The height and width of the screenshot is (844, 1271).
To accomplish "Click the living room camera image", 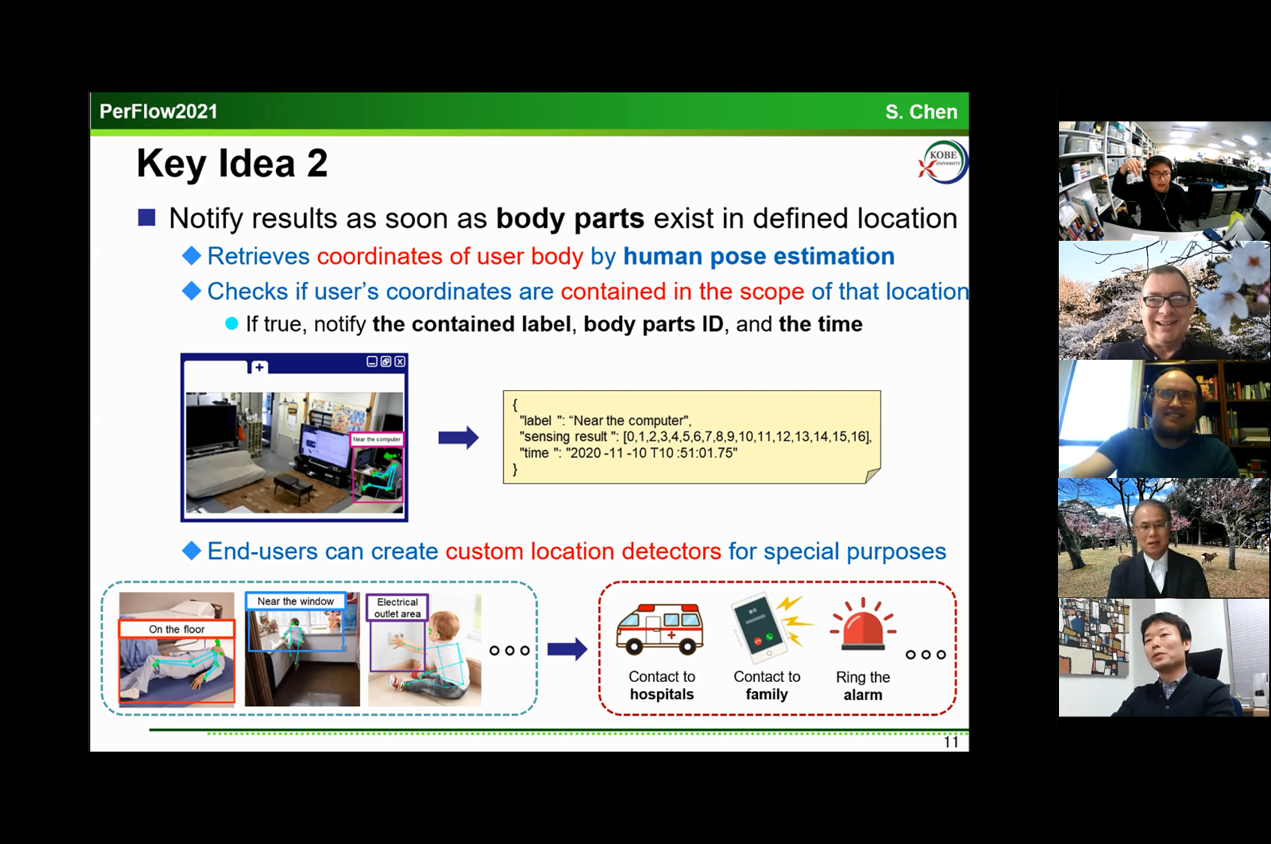I will click(294, 452).
